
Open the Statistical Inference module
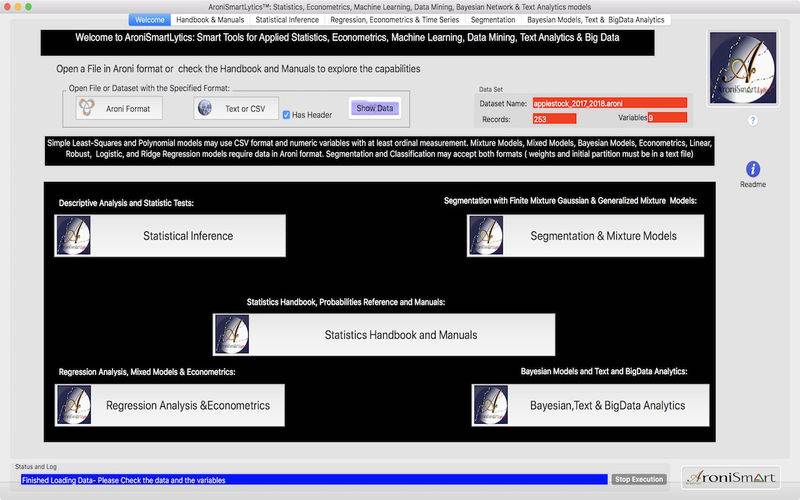click(x=170, y=236)
